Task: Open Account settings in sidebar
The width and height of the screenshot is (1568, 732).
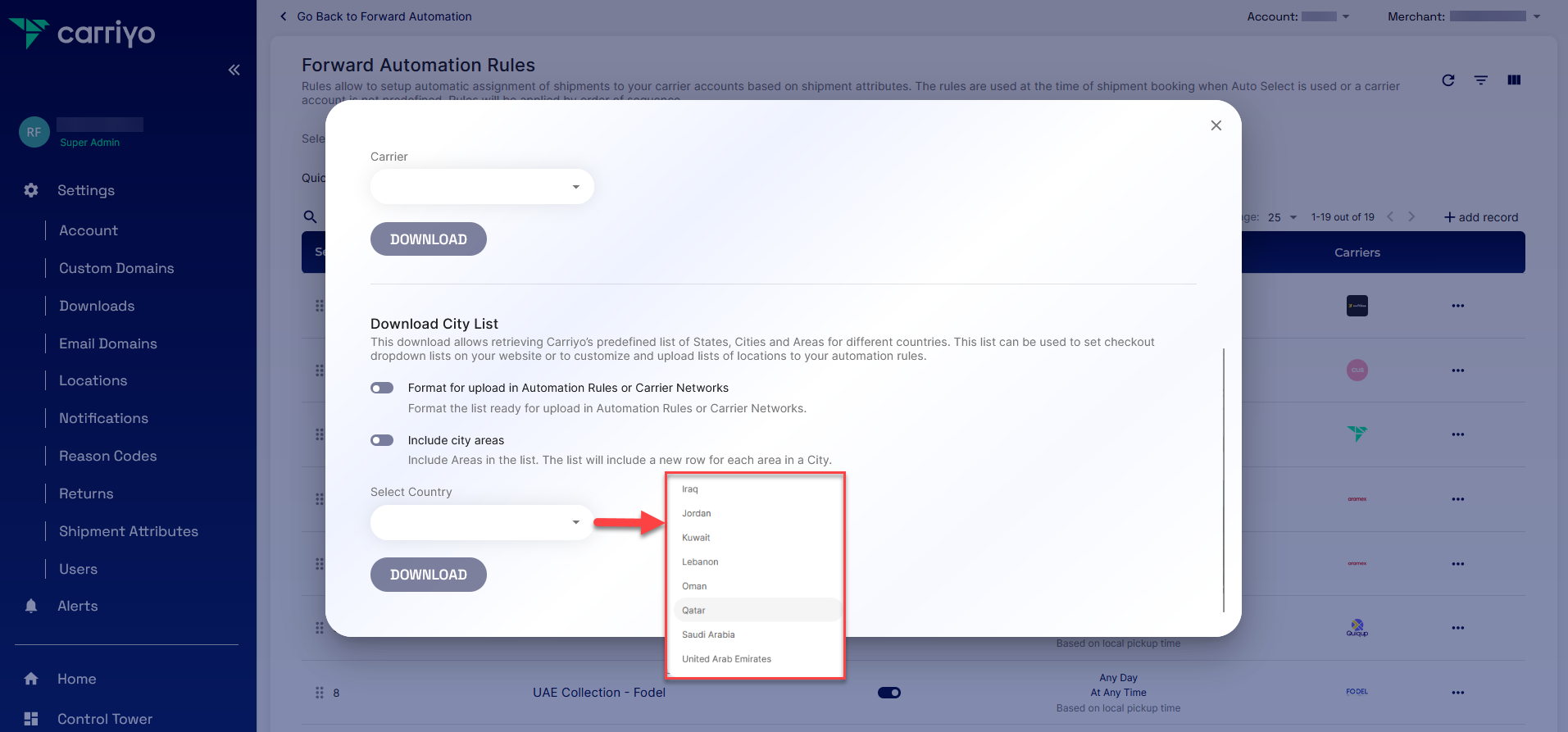Action: [x=89, y=230]
